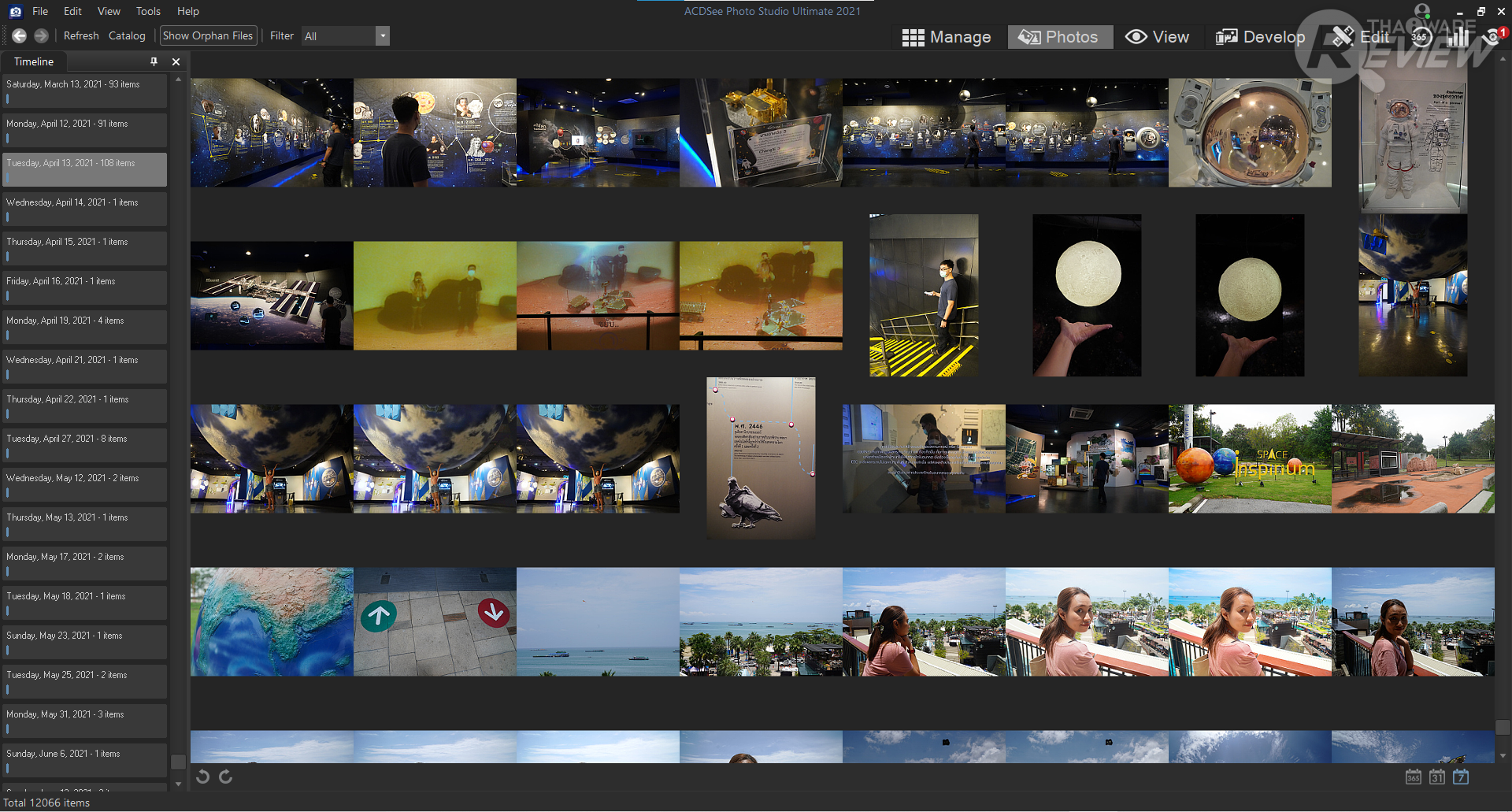
Task: Go back with the left arrow button
Action: pos(20,35)
